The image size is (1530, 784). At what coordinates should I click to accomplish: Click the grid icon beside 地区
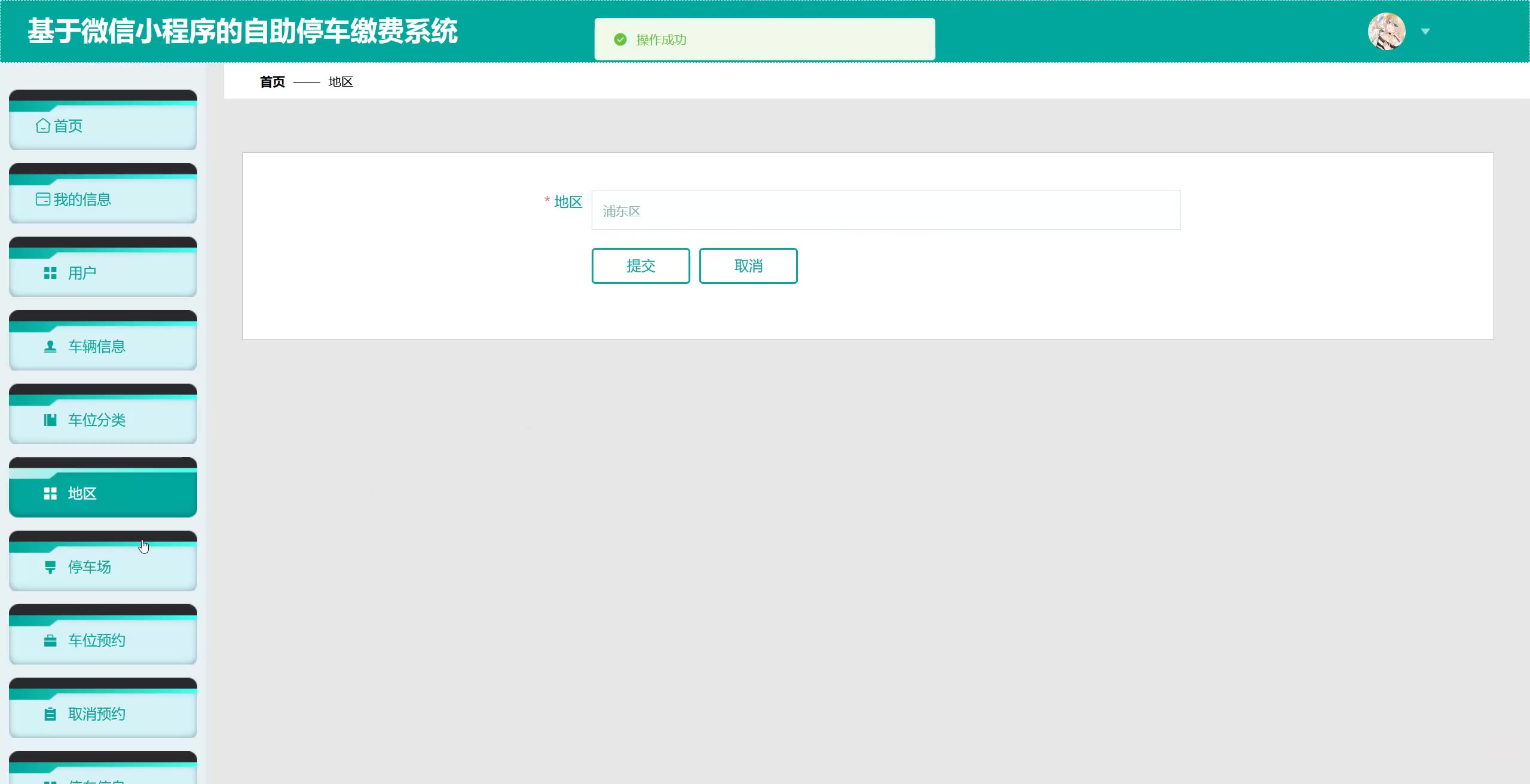(50, 494)
